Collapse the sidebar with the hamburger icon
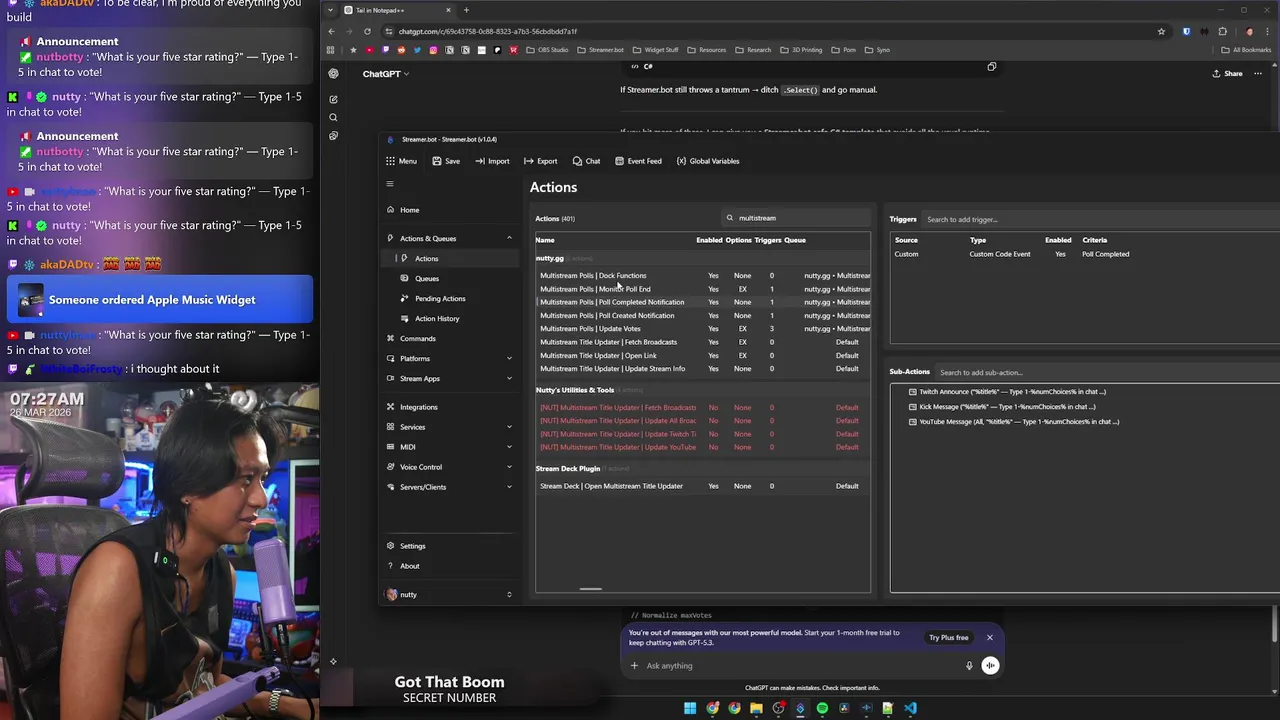The width and height of the screenshot is (1280, 720). (x=390, y=184)
